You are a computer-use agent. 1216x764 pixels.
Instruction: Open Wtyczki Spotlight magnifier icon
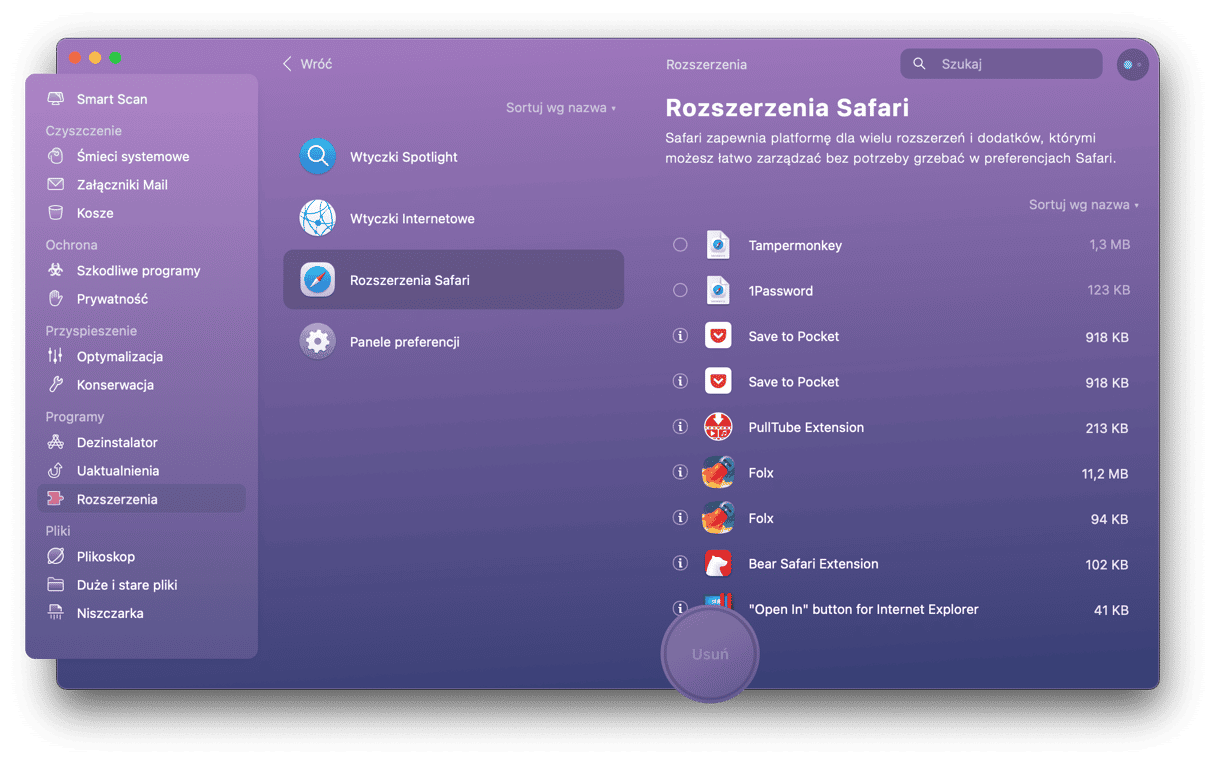(318, 157)
